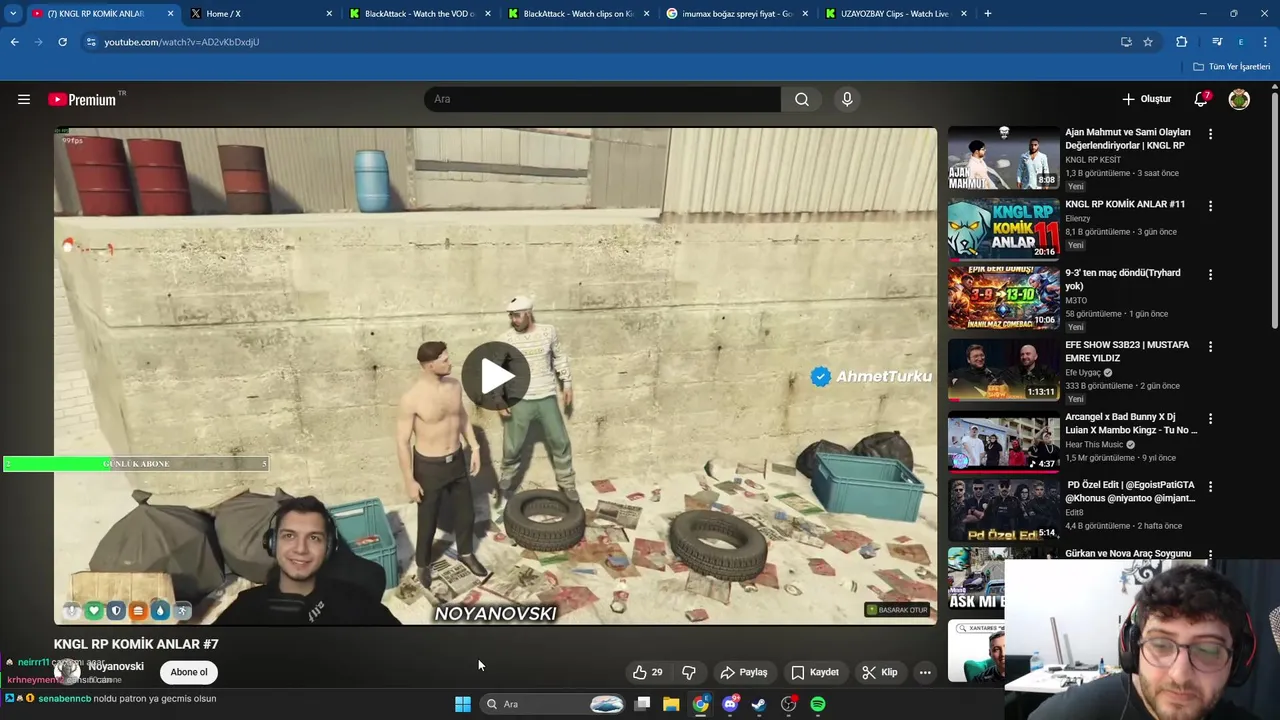Open Tüm Yer İşaretleri bookmarks folder
1280x720 pixels.
click(x=1232, y=67)
